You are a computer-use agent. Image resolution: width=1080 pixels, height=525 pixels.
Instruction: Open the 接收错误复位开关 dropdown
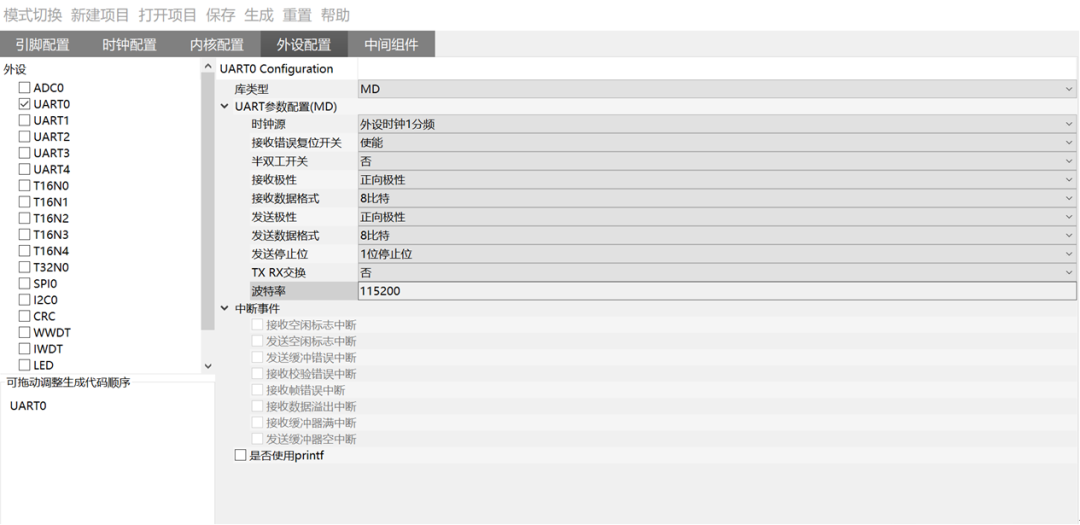pos(716,143)
